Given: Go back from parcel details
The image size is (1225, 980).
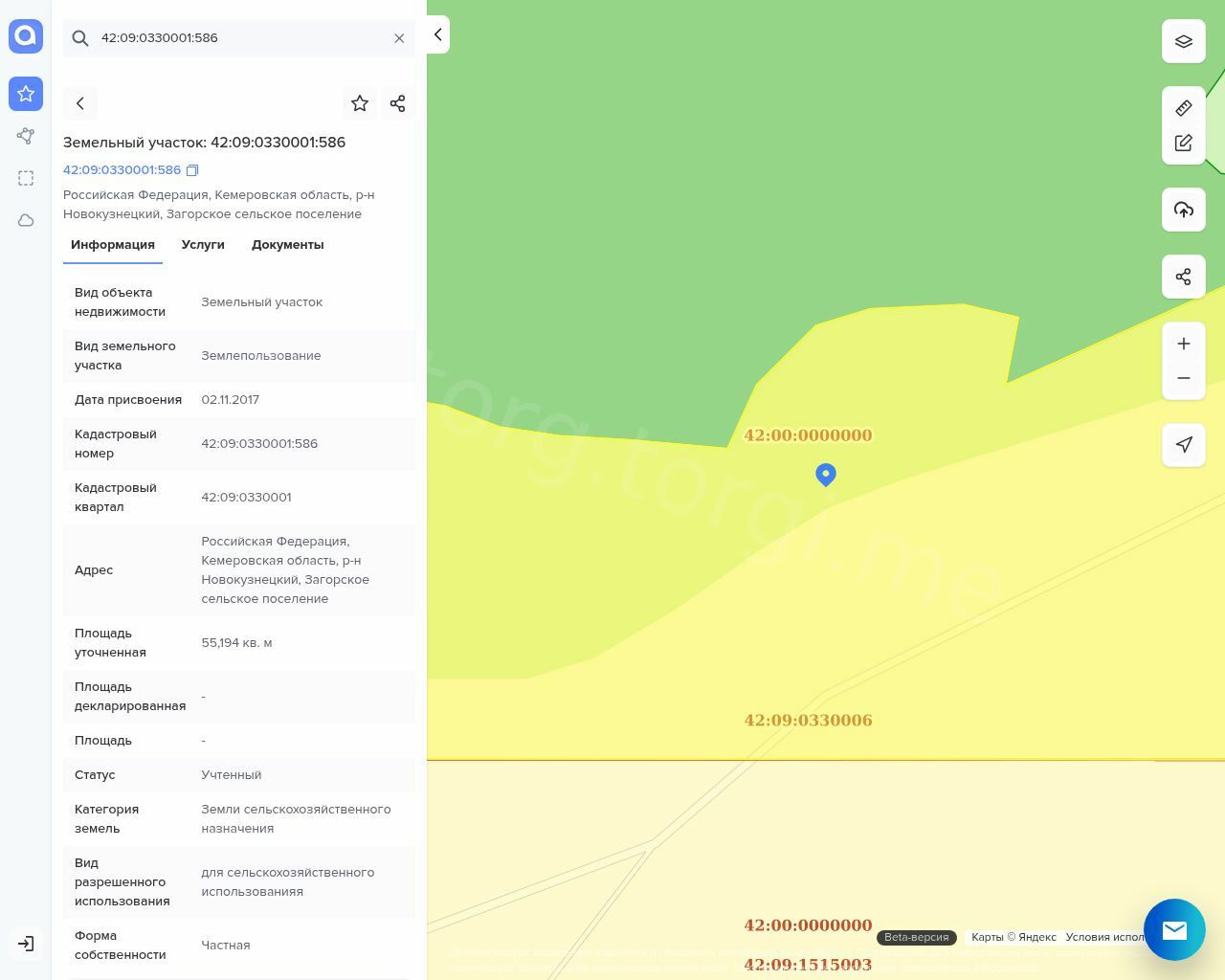Looking at the screenshot, I should pos(80,103).
